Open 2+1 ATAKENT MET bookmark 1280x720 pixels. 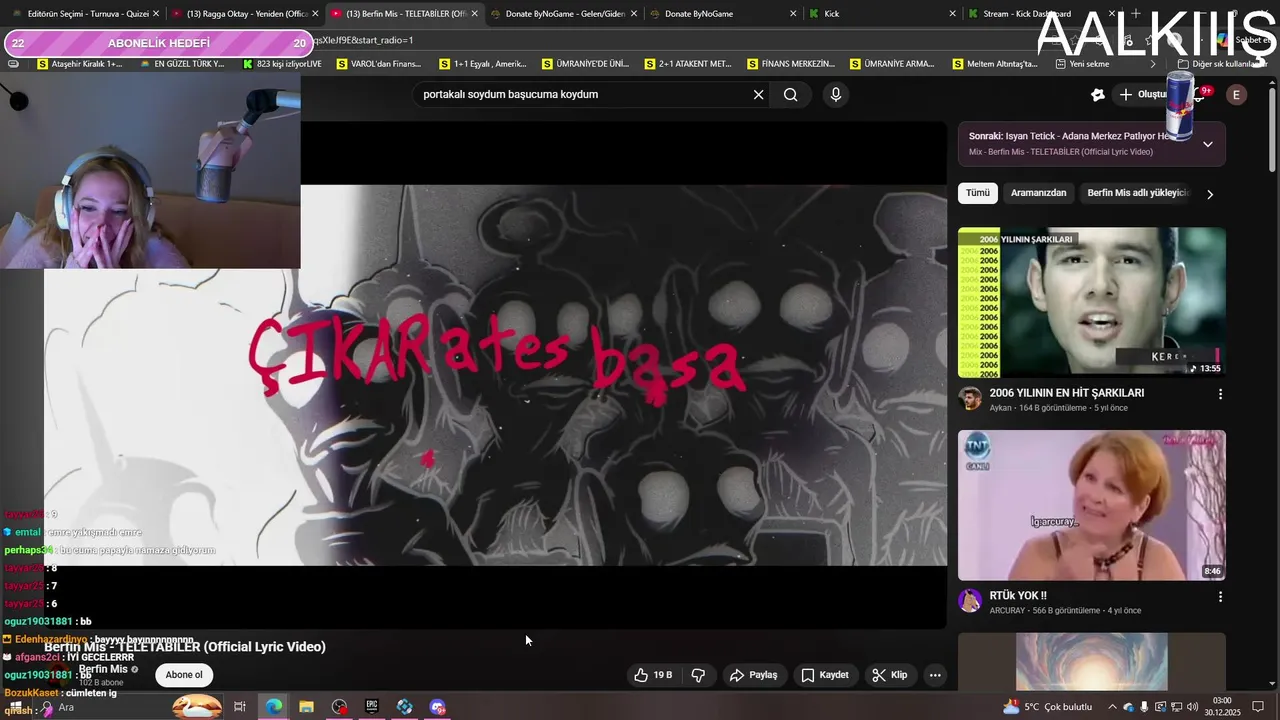click(x=688, y=64)
